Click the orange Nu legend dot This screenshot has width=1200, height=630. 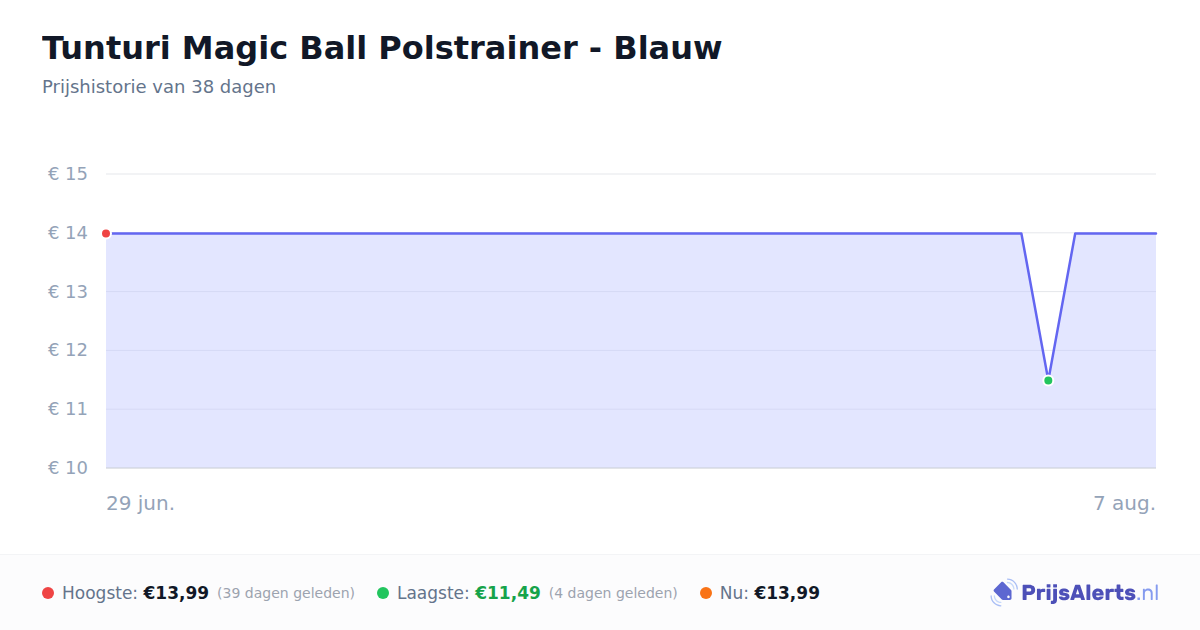pyautogui.click(x=706, y=593)
